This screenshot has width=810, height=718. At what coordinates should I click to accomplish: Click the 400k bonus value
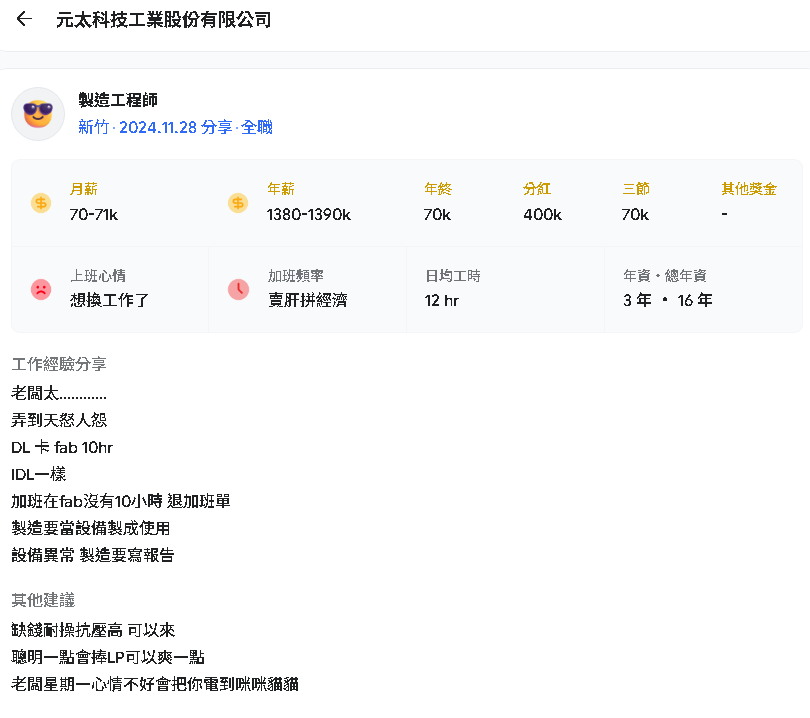click(x=542, y=214)
